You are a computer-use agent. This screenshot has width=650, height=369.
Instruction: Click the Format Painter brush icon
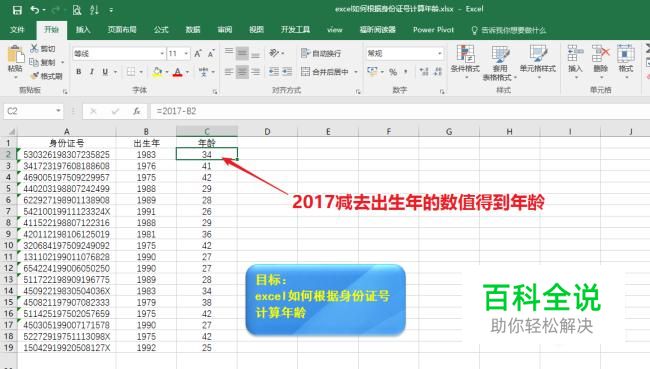click(35, 76)
